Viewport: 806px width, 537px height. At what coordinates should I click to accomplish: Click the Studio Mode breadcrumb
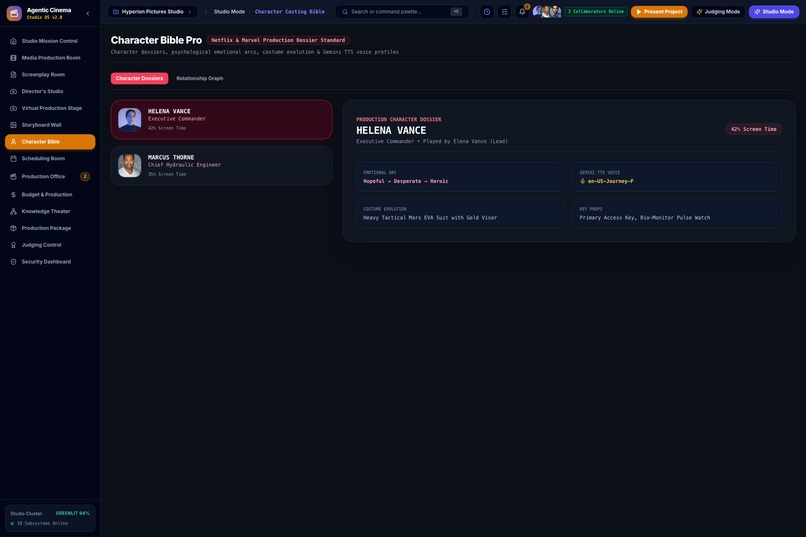point(229,12)
